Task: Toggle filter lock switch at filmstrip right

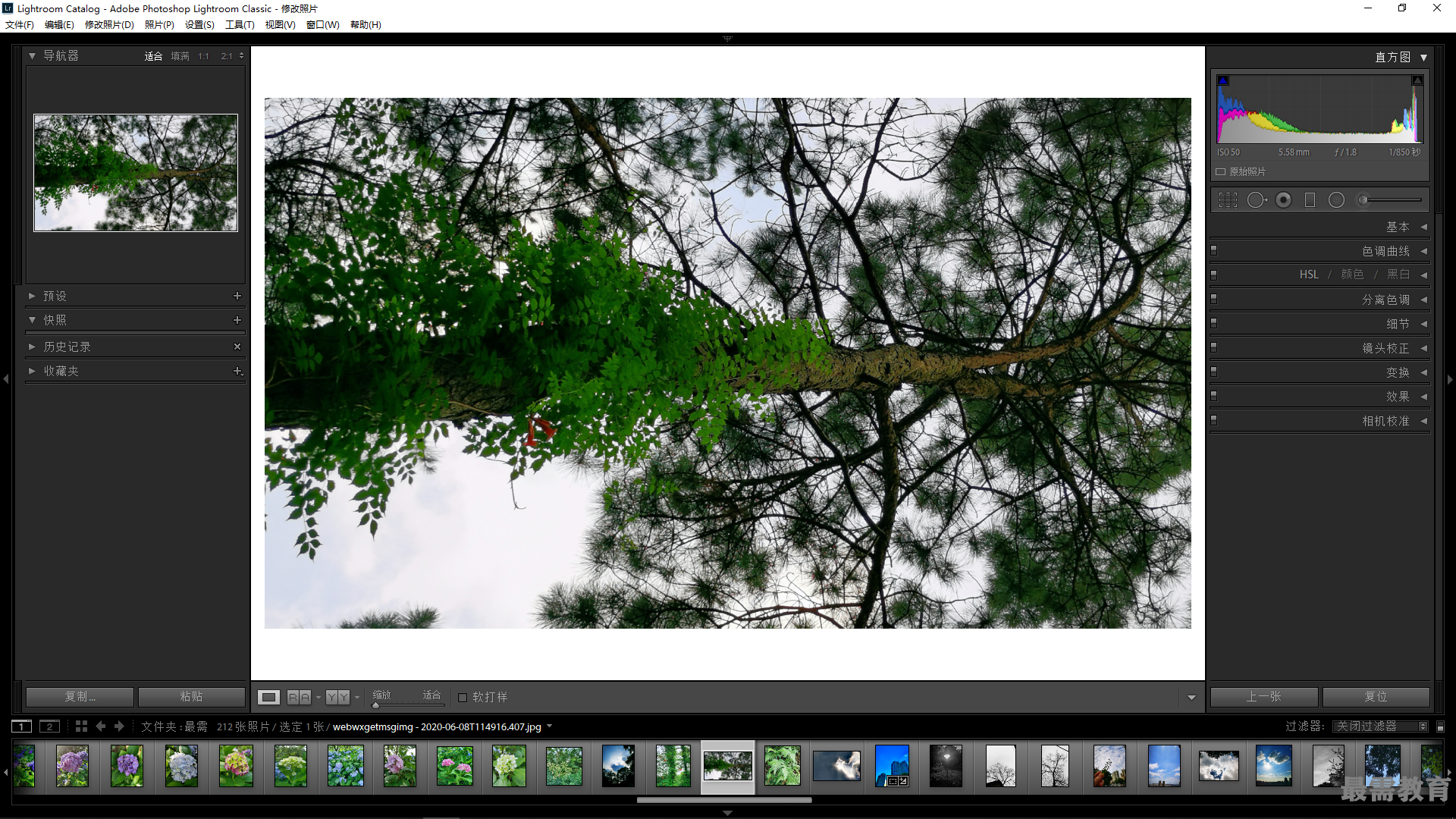Action: tap(1441, 726)
